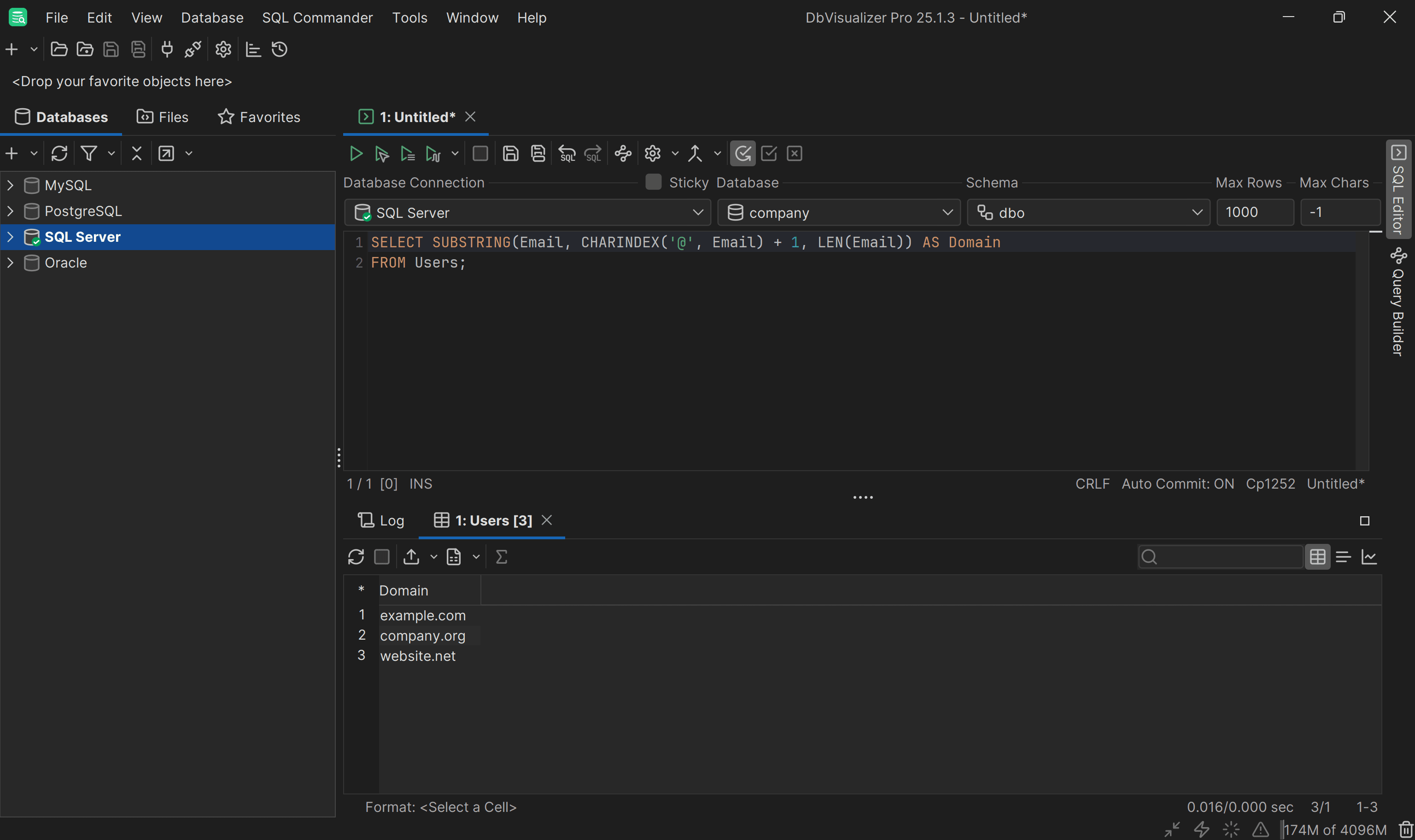Open the dbo Schema dropdown

[1088, 212]
